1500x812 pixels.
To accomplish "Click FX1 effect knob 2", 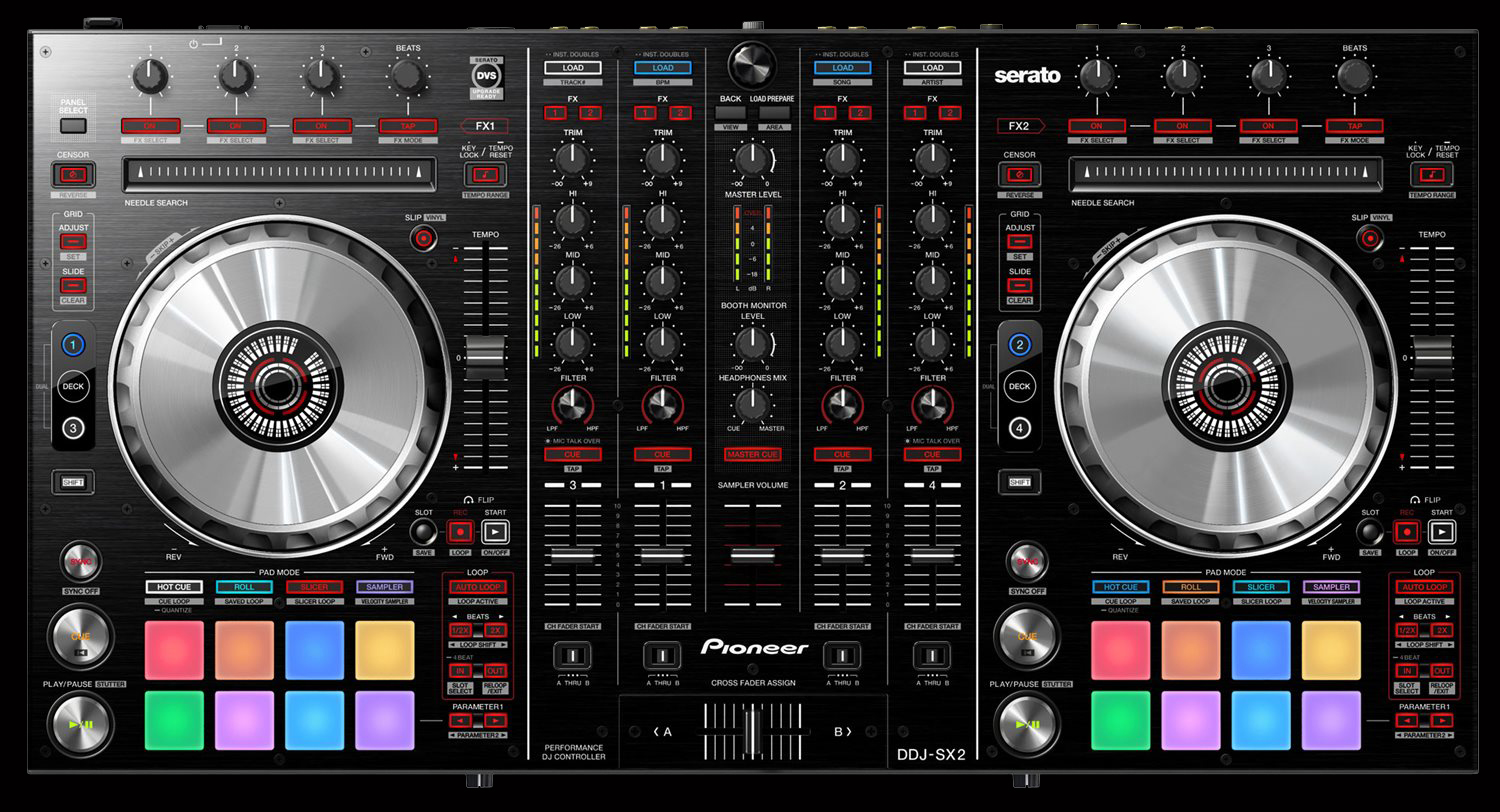I will (x=236, y=76).
